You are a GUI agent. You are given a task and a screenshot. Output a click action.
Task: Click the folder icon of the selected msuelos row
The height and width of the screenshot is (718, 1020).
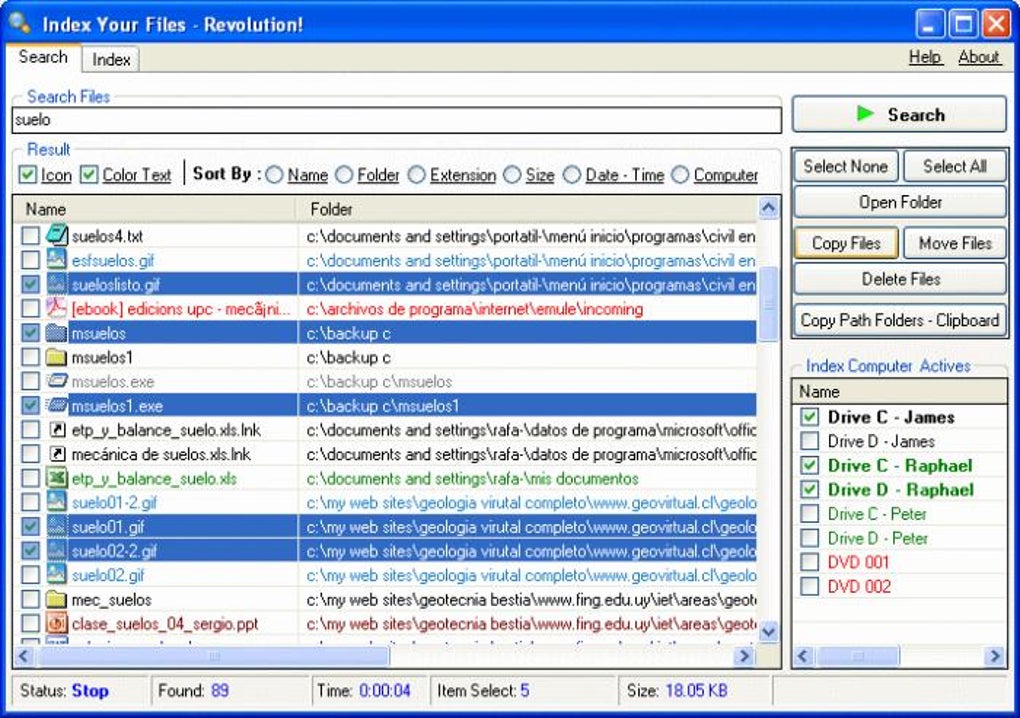coord(57,332)
